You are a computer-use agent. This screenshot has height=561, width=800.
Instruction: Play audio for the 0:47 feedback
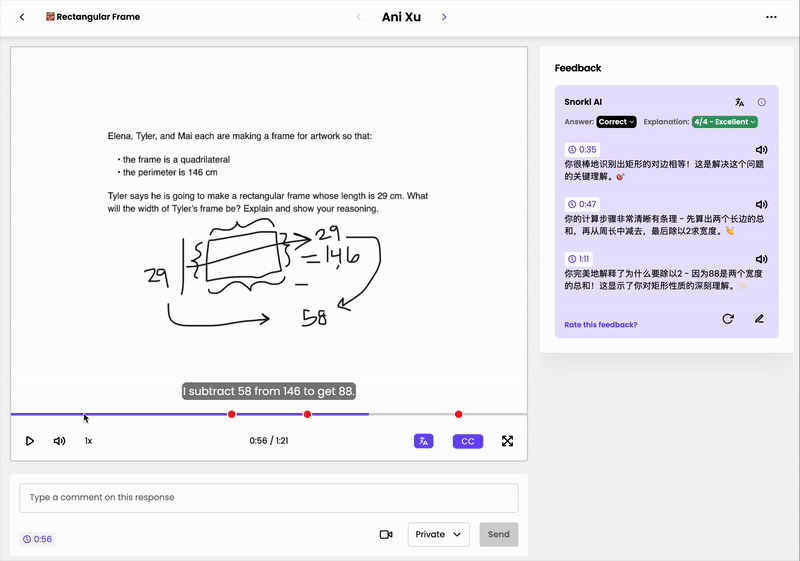(761, 204)
